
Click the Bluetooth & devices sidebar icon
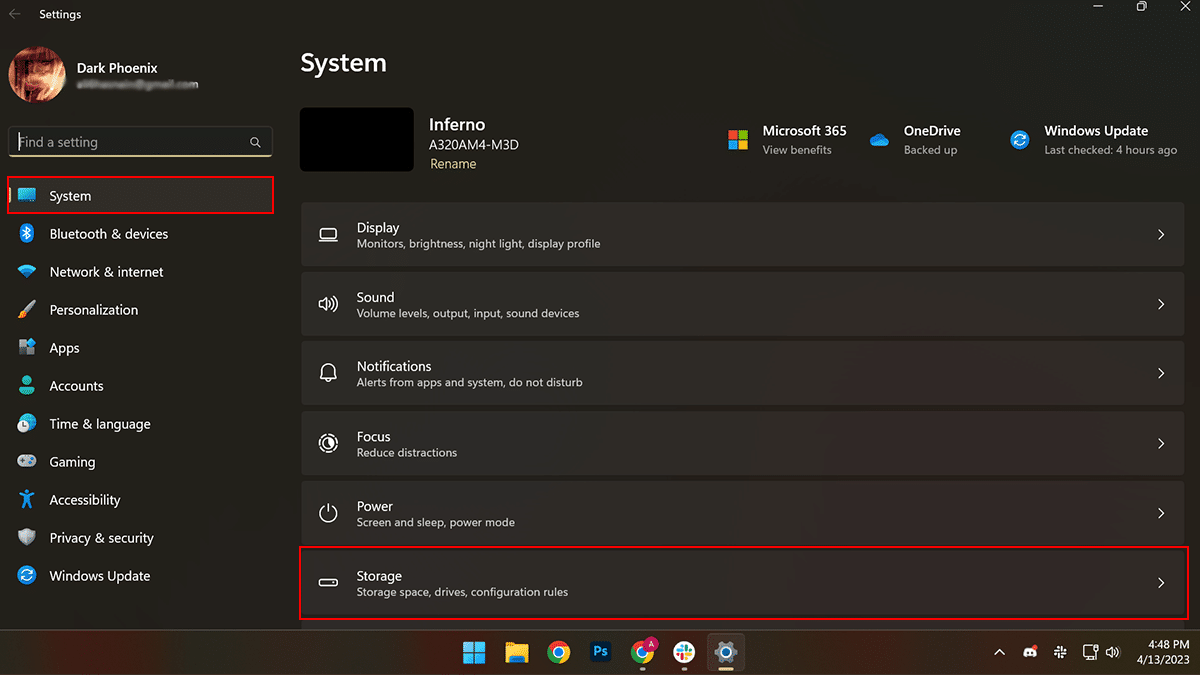point(27,234)
